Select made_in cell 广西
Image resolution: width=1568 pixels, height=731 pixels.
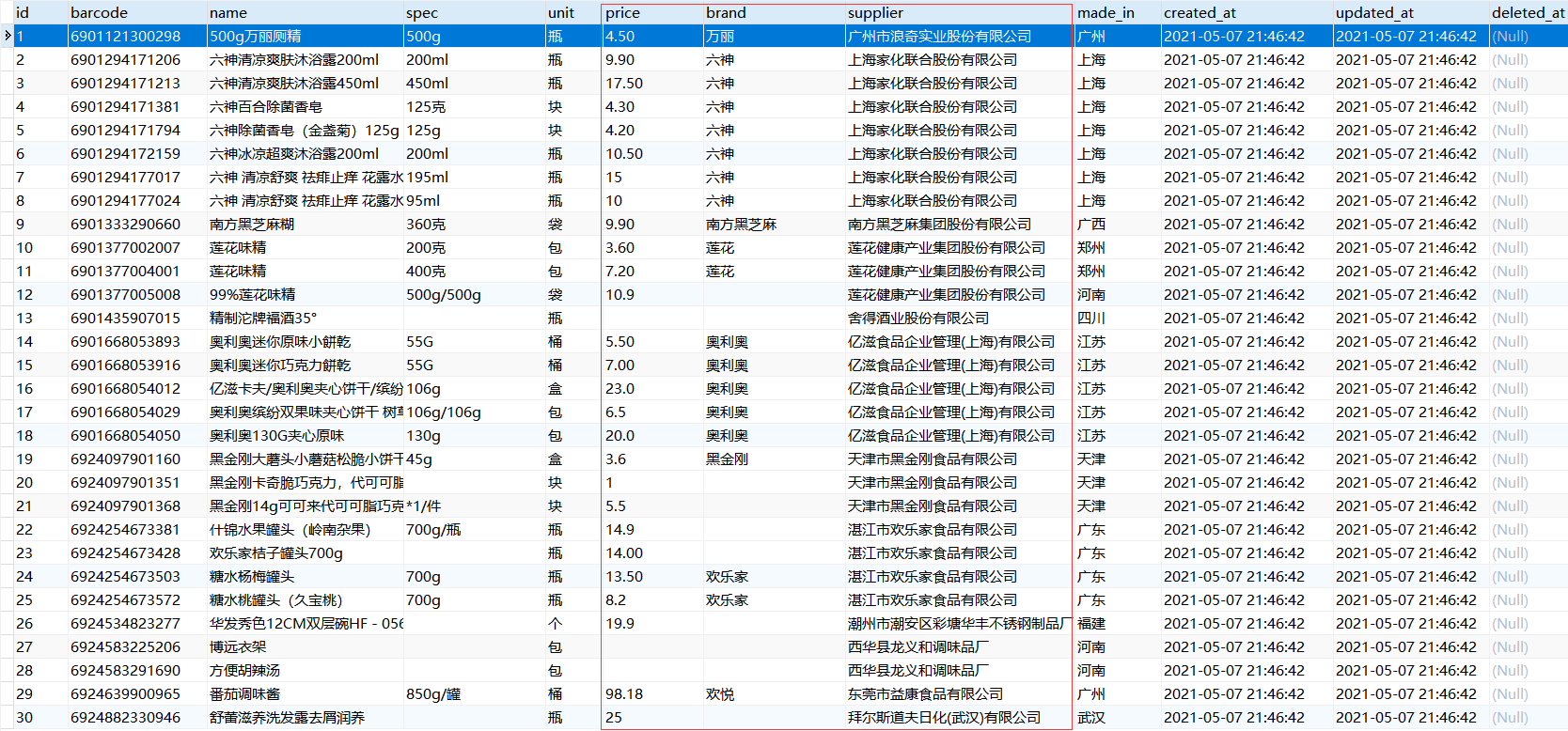click(x=1118, y=224)
